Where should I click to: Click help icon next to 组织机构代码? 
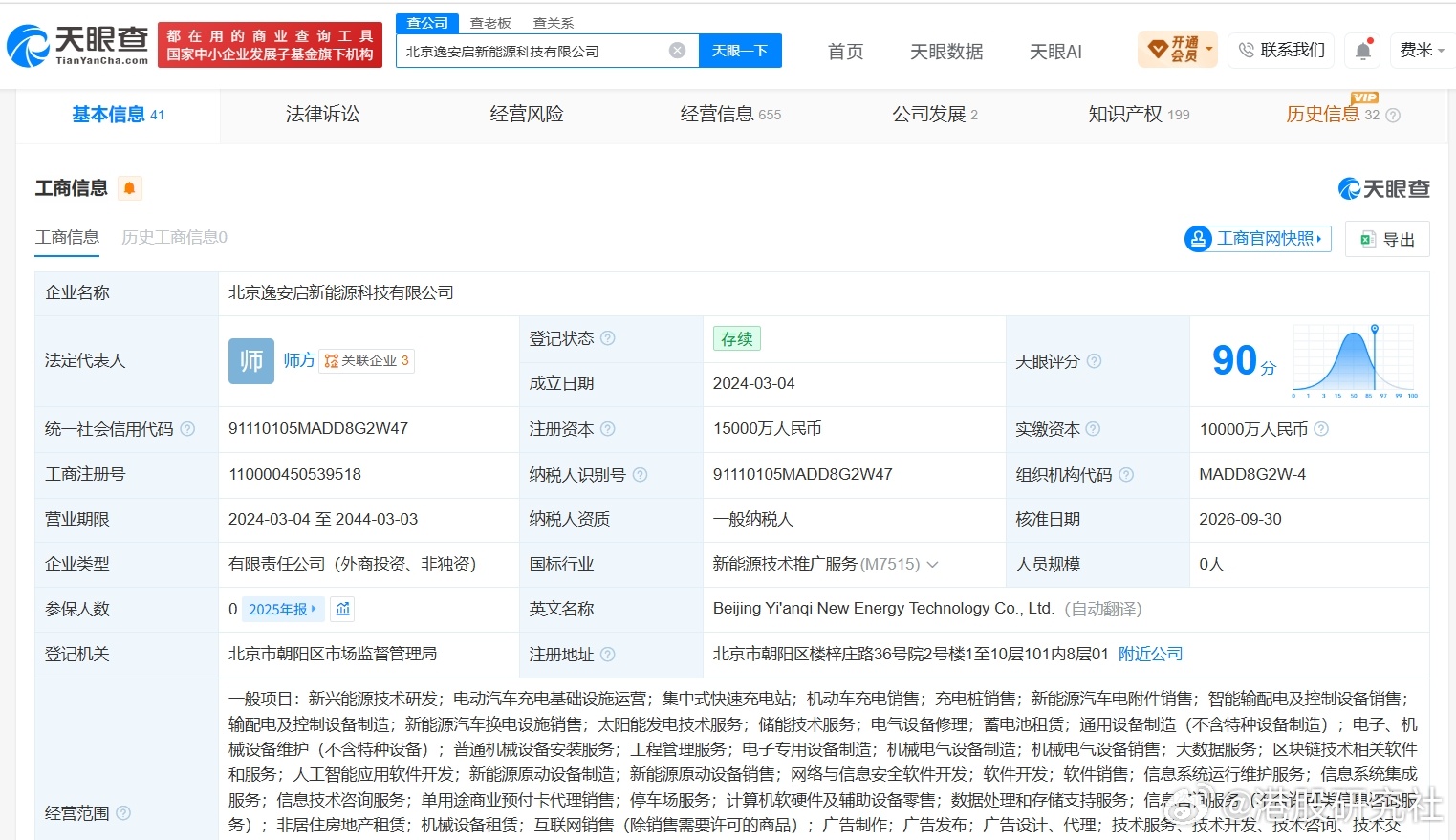1126,475
